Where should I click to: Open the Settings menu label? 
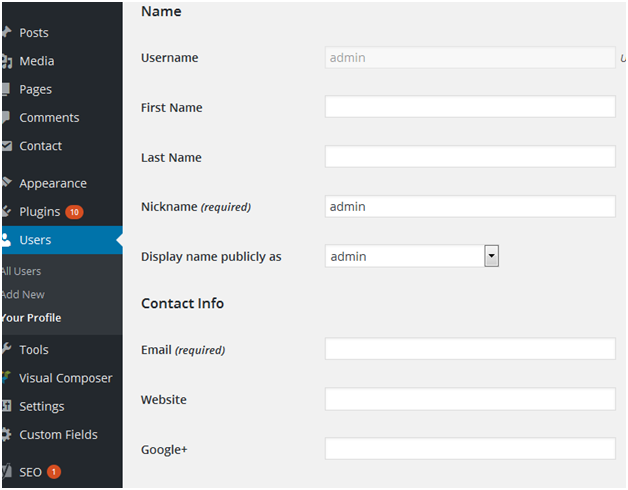42,407
